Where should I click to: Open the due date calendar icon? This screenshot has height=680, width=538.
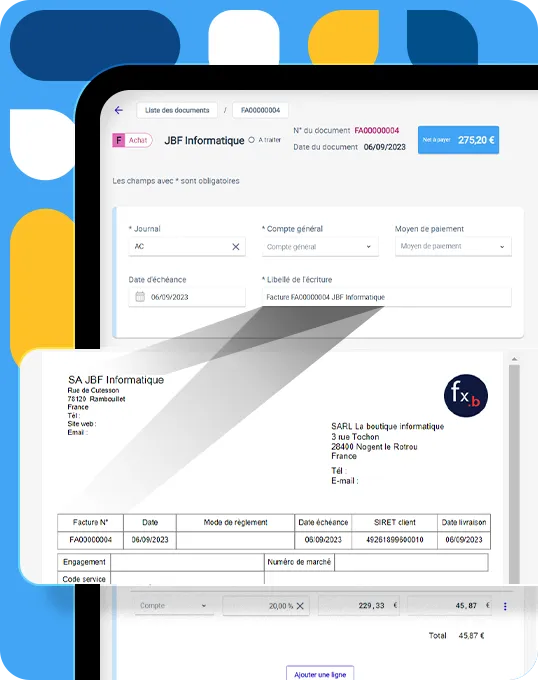pos(140,297)
